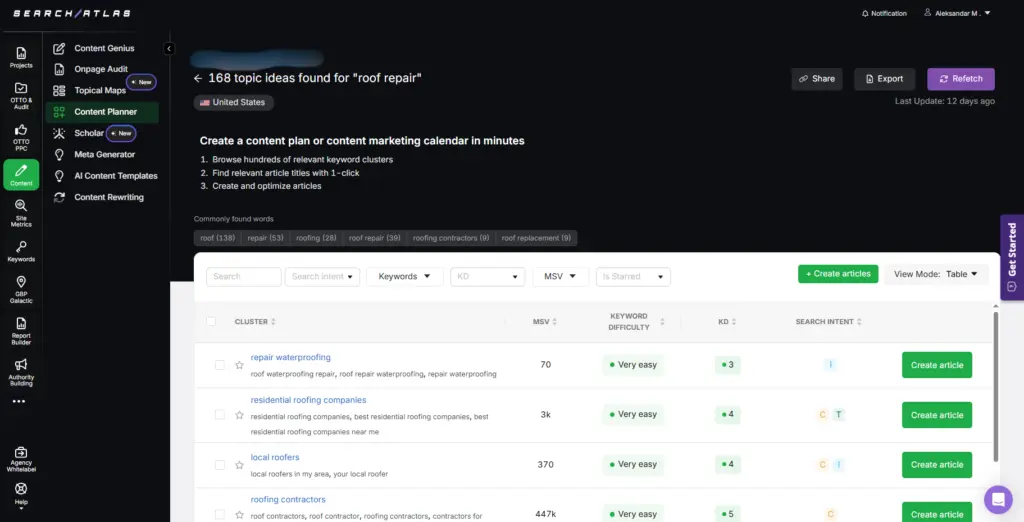Click the purple Refetch button
The image size is (1024, 522).
tap(961, 79)
